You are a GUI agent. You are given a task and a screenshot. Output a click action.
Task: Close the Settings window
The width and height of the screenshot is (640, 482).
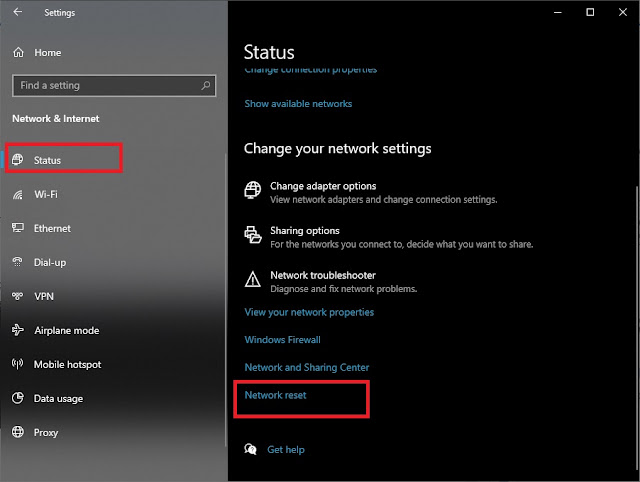click(623, 12)
